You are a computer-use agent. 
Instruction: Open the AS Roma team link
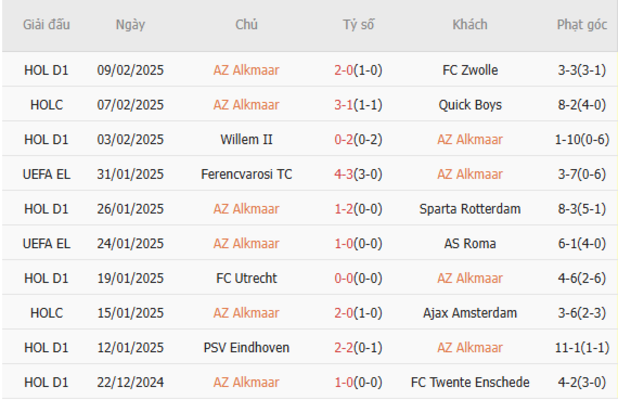(x=469, y=243)
